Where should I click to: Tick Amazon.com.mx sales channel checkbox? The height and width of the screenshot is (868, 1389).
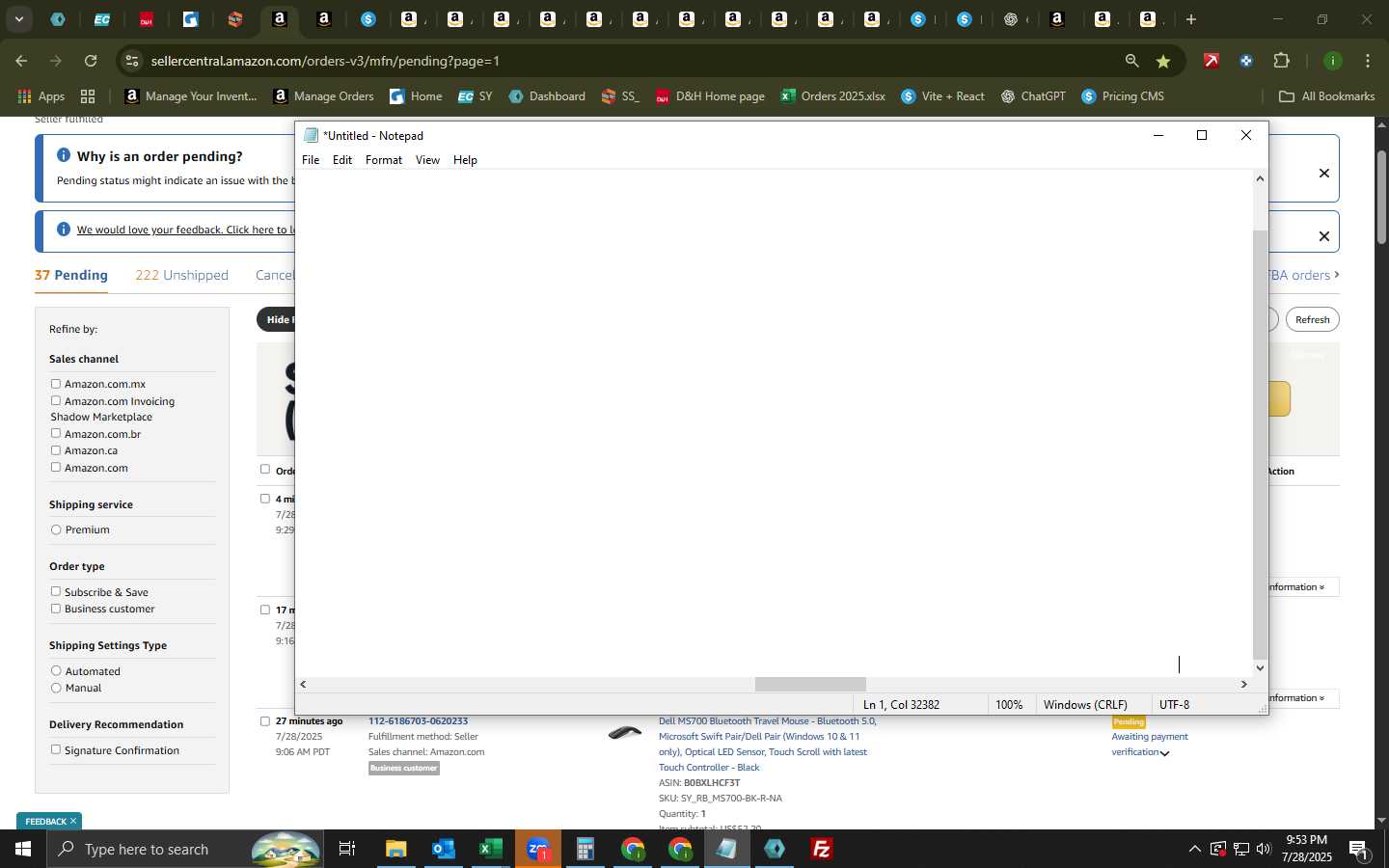56,384
